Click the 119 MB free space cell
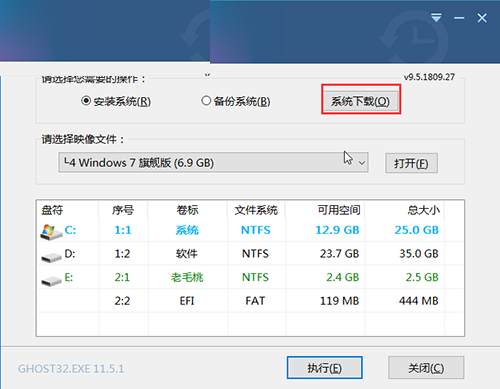 pos(339,301)
